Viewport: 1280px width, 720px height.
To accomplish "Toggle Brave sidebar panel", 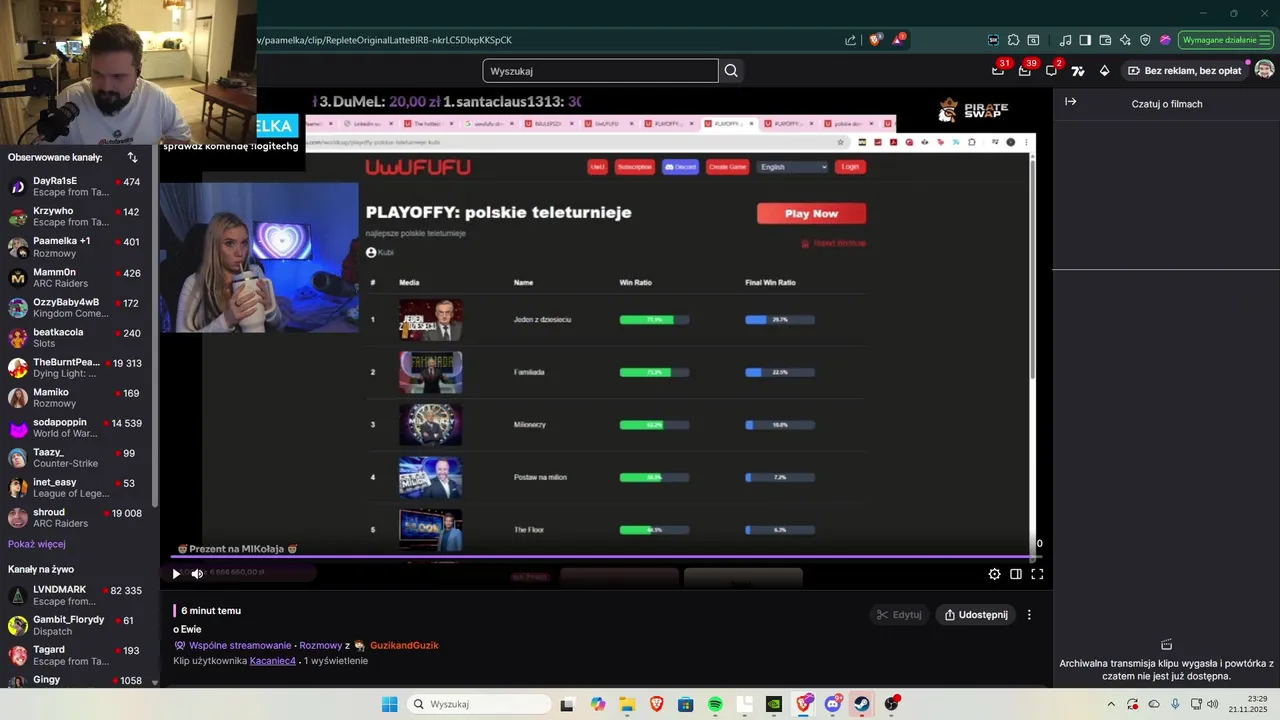I will click(1085, 40).
